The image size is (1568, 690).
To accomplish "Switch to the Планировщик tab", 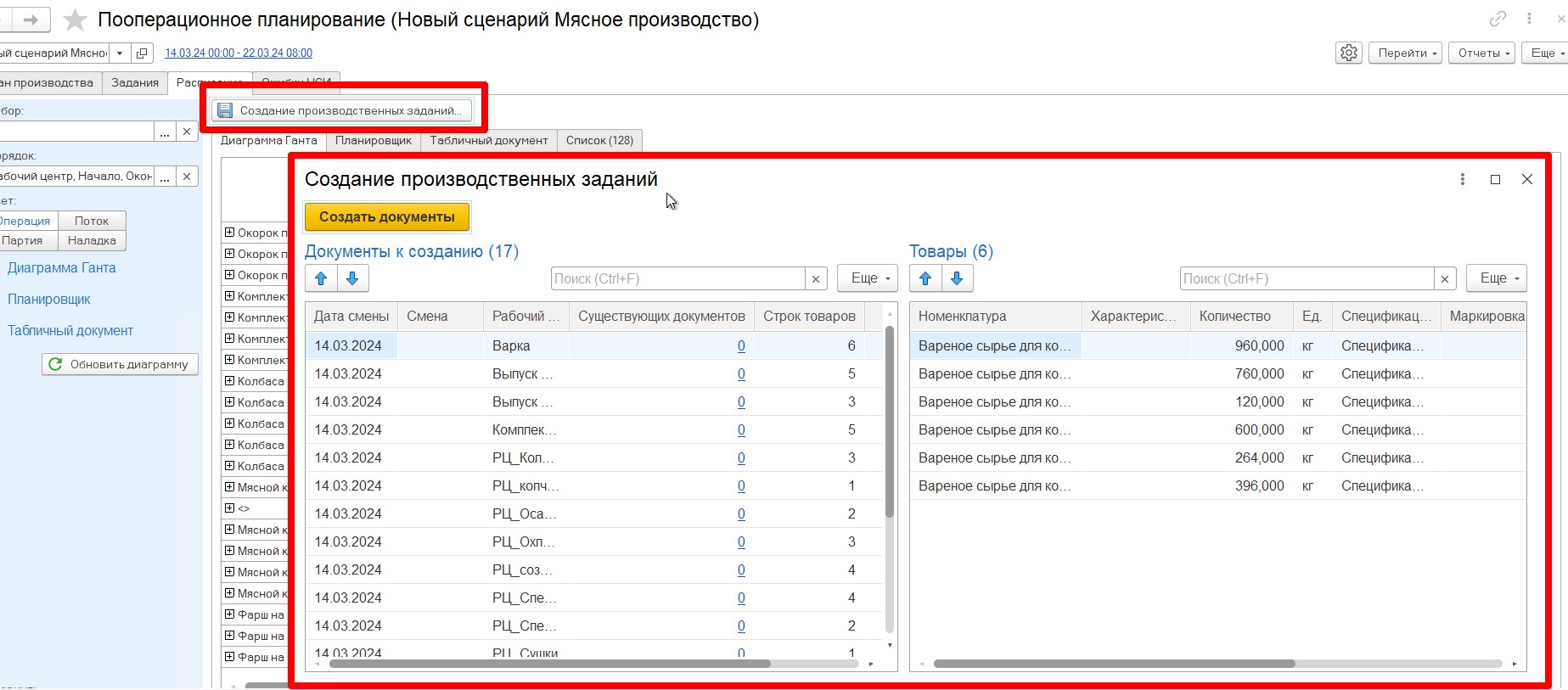I will 373,141.
